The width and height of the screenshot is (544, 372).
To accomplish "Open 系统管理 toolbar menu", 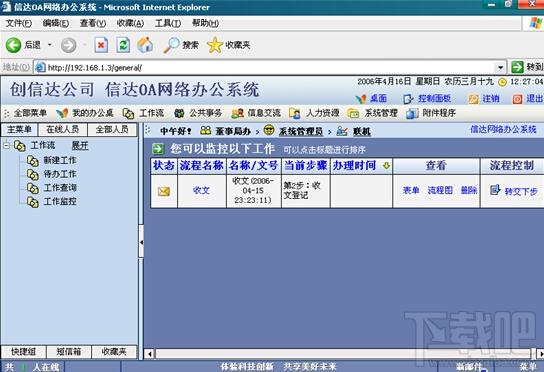I will click(x=372, y=113).
